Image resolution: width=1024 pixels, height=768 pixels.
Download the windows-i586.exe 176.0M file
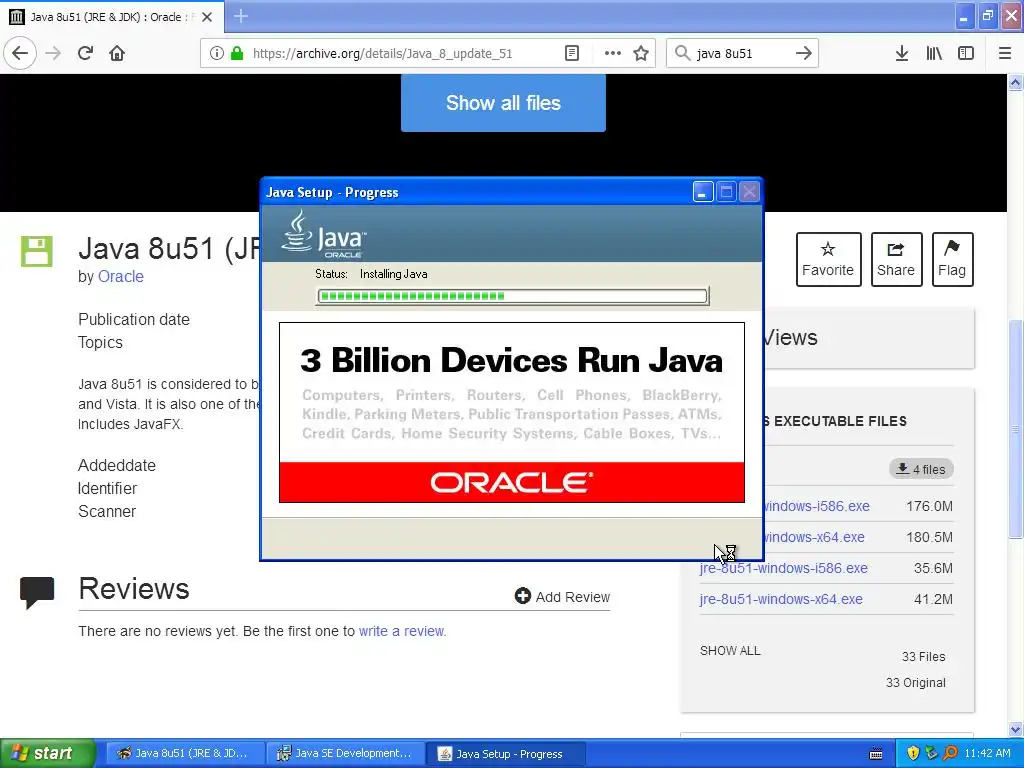(x=817, y=506)
